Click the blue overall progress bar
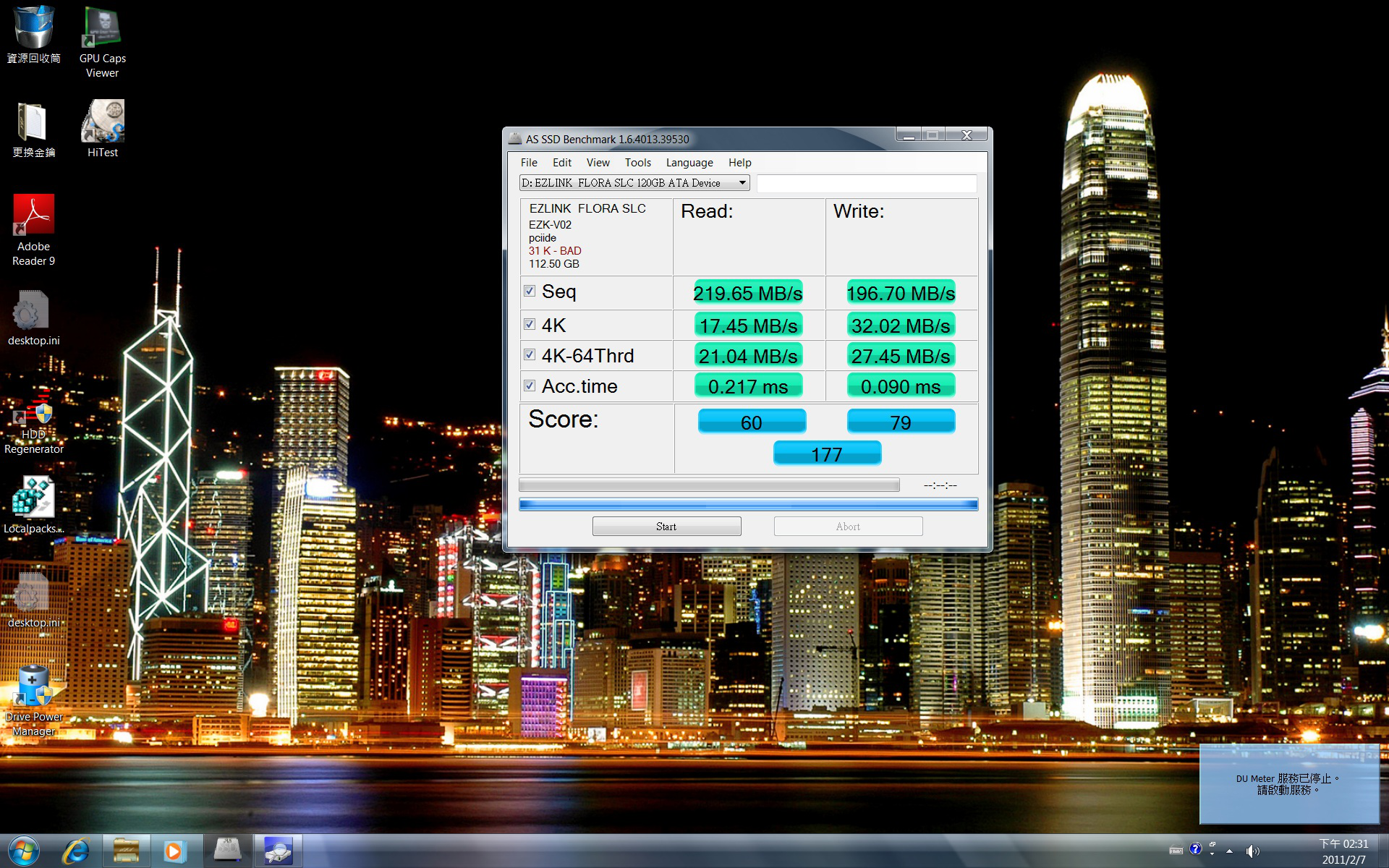 pyautogui.click(x=749, y=504)
